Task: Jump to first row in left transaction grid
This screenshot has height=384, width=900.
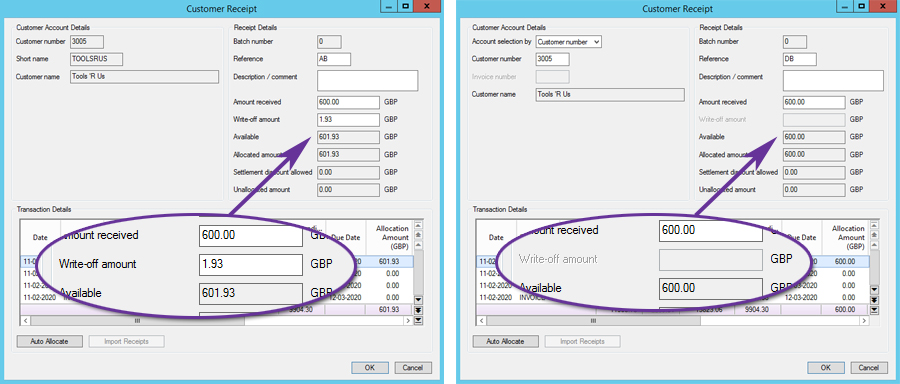Action: (418, 226)
